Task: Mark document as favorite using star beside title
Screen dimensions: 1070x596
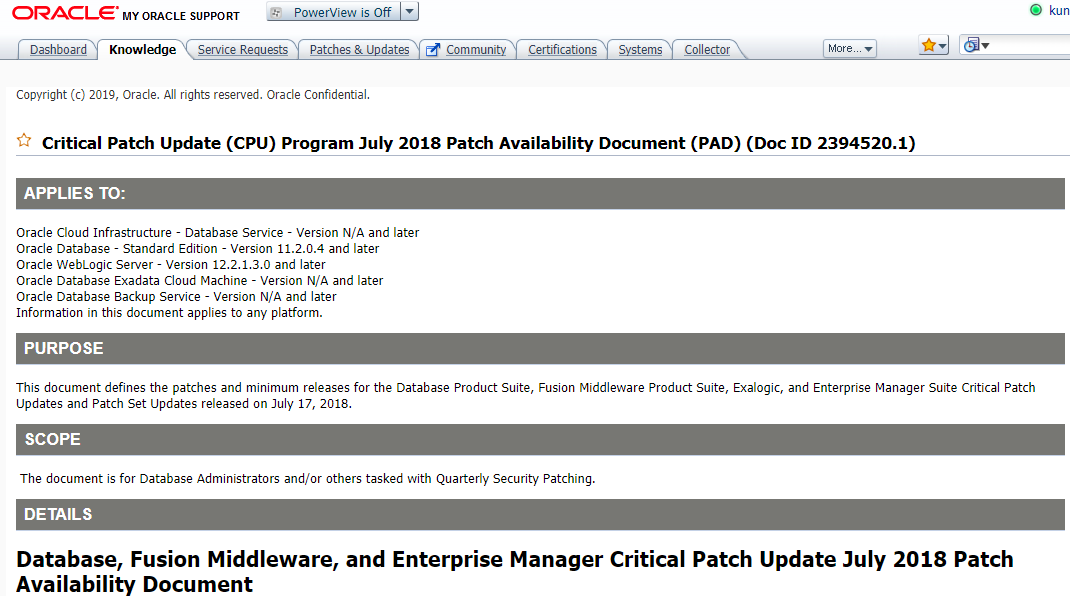Action: pyautogui.click(x=24, y=141)
